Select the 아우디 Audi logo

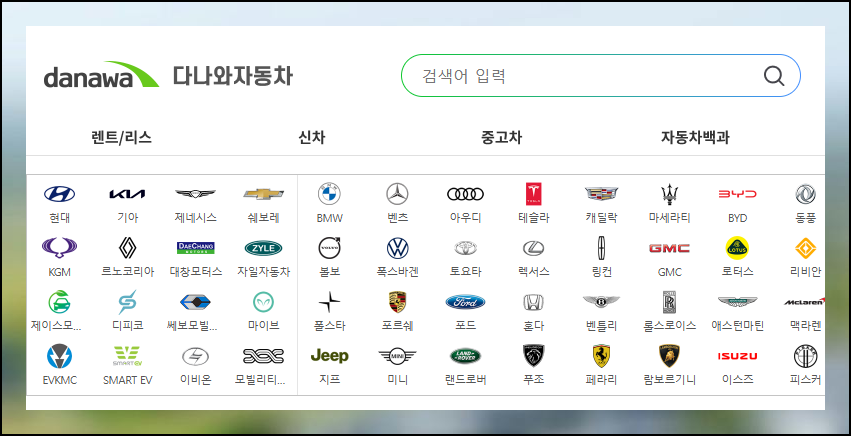(466, 194)
